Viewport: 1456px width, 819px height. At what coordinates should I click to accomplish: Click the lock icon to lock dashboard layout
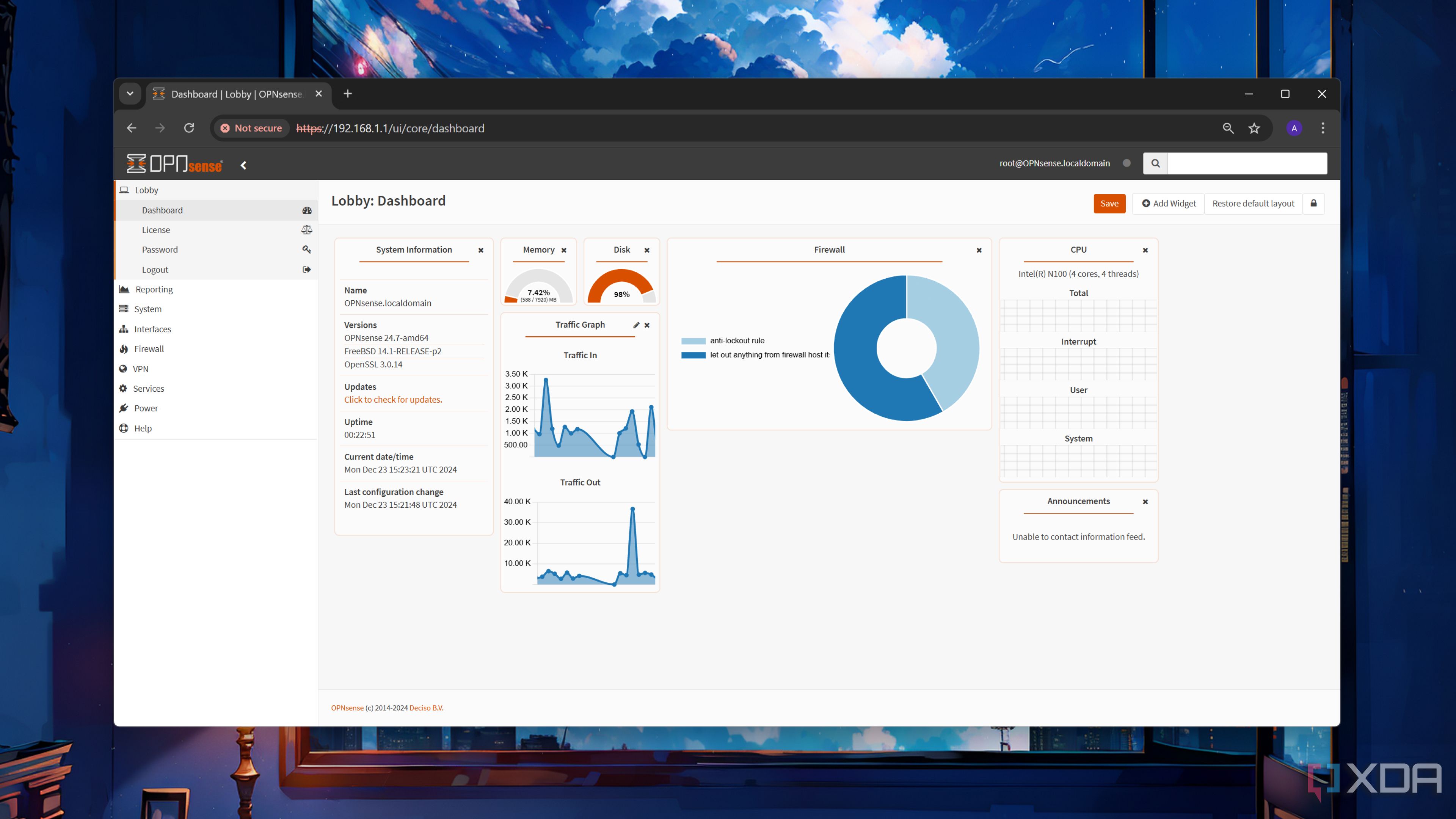point(1313,204)
